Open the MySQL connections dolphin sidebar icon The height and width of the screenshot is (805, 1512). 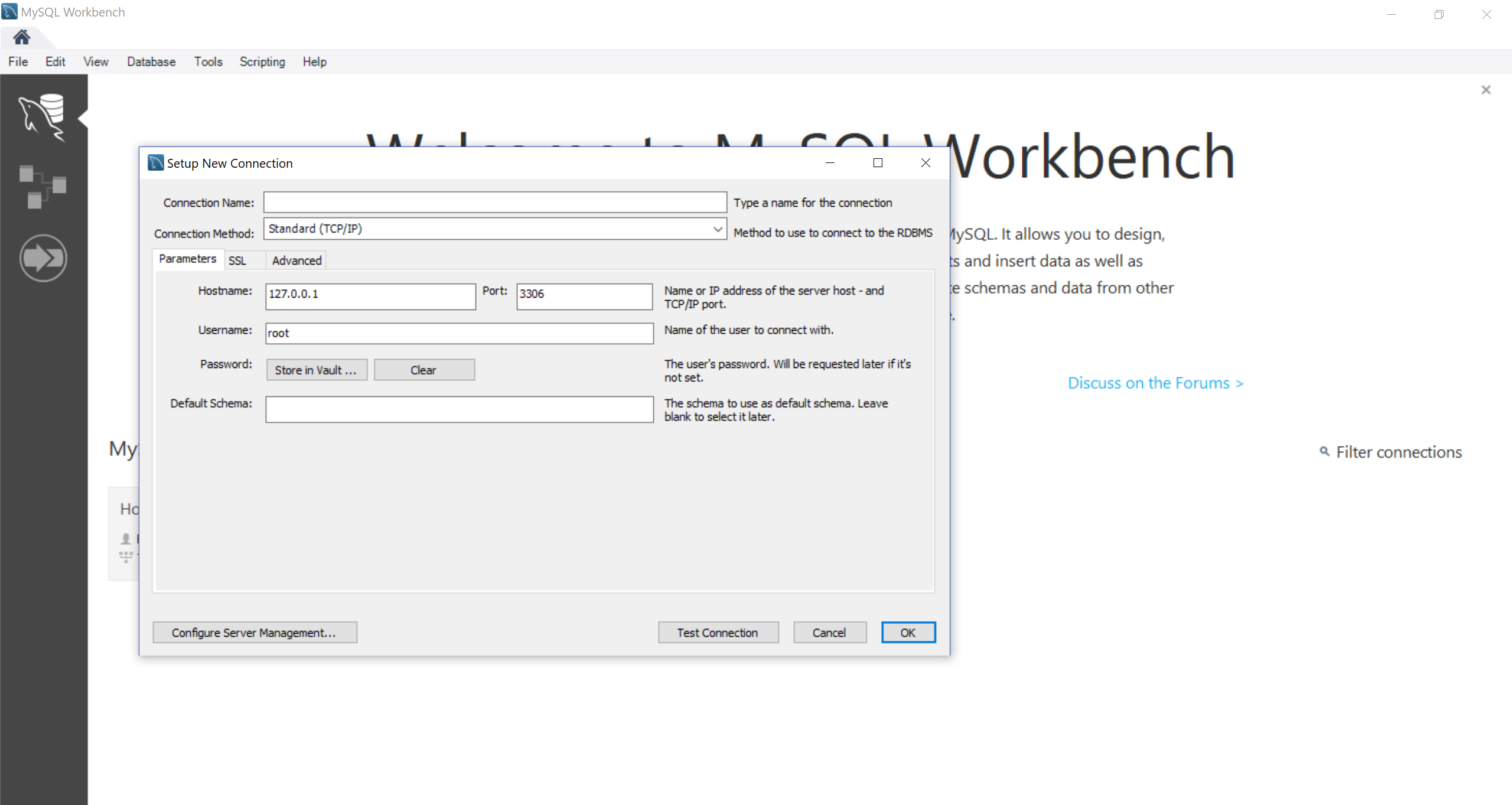[x=43, y=117]
